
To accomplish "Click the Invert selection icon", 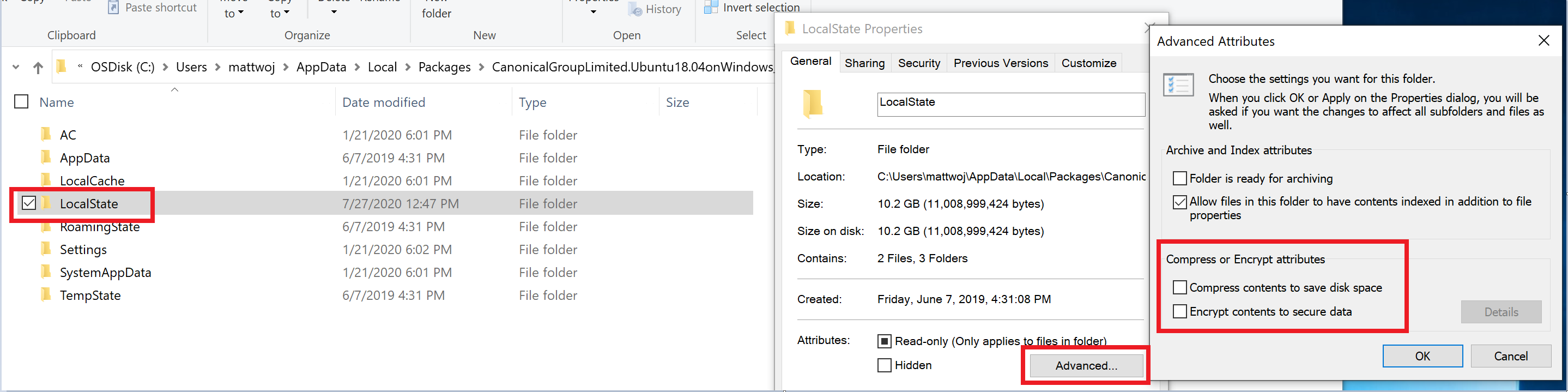I will point(710,7).
